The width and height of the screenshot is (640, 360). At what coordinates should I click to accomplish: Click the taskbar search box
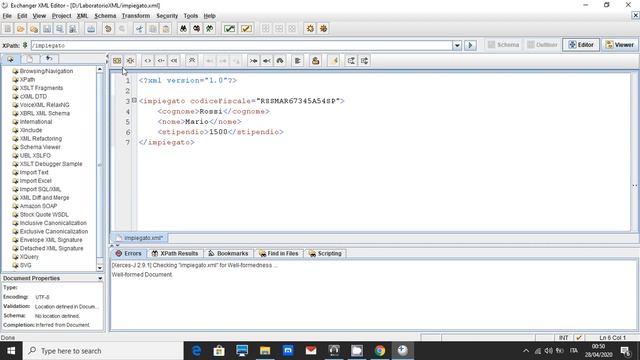[x=103, y=351]
